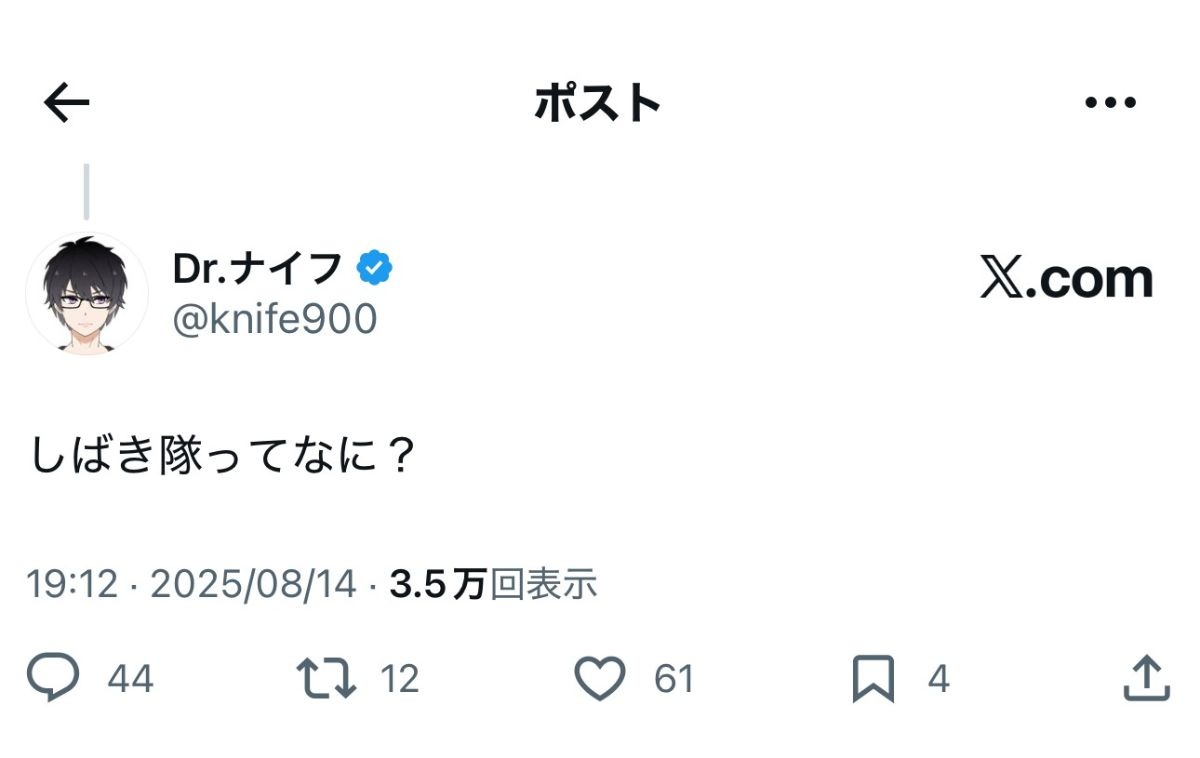Click the ポスト header title
1200x758 pixels.
pos(598,103)
